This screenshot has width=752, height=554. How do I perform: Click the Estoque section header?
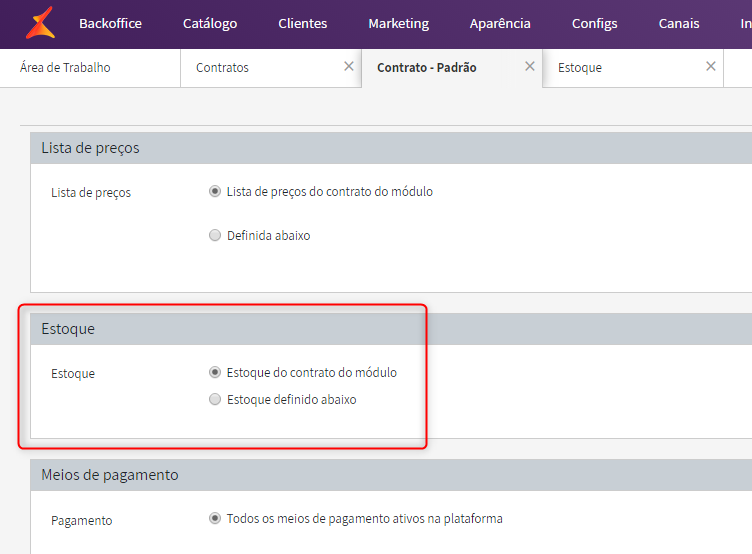[x=391, y=329]
